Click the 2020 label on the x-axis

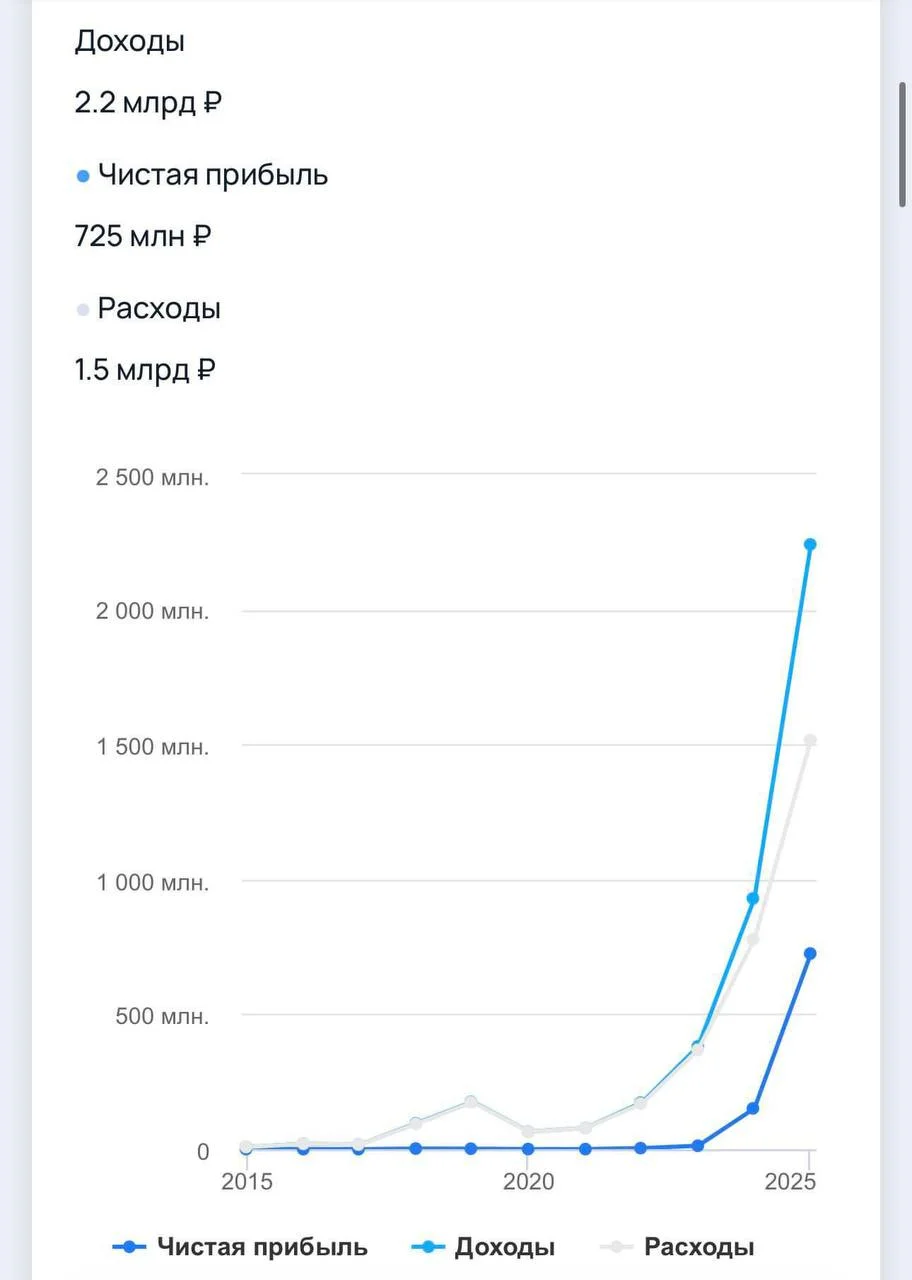527,1181
